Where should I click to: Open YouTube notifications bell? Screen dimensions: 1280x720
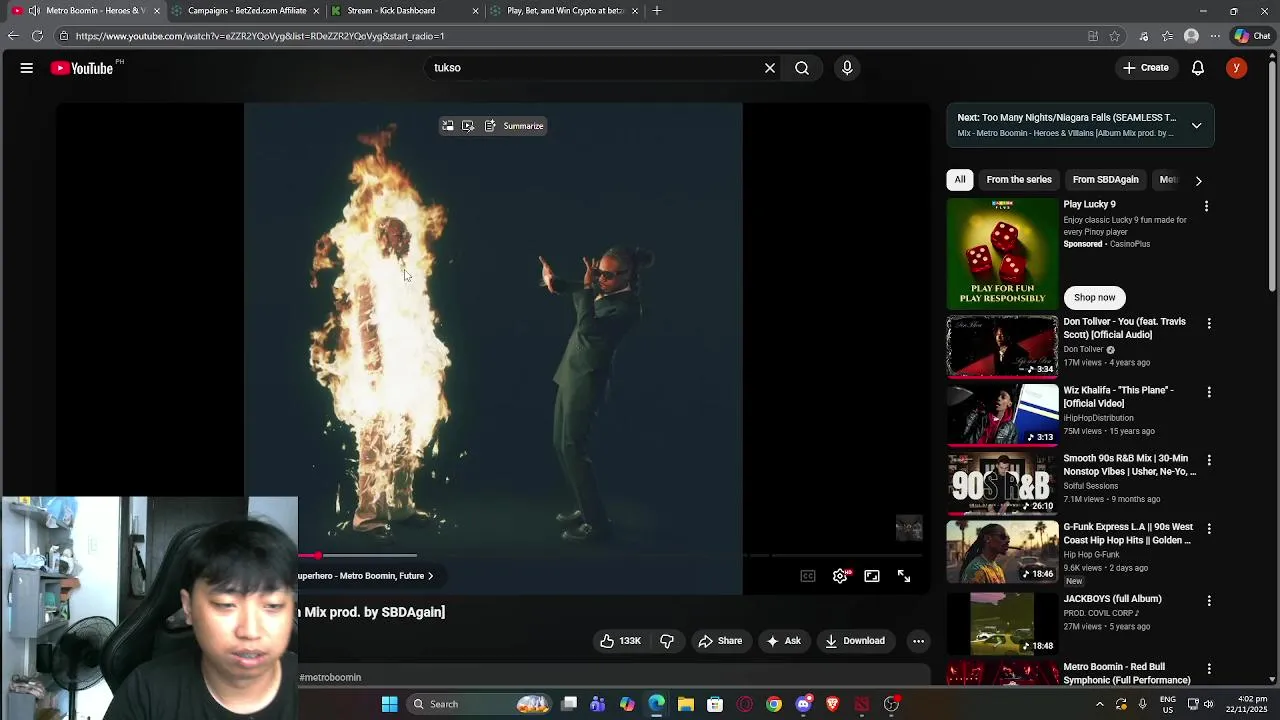click(x=1198, y=68)
